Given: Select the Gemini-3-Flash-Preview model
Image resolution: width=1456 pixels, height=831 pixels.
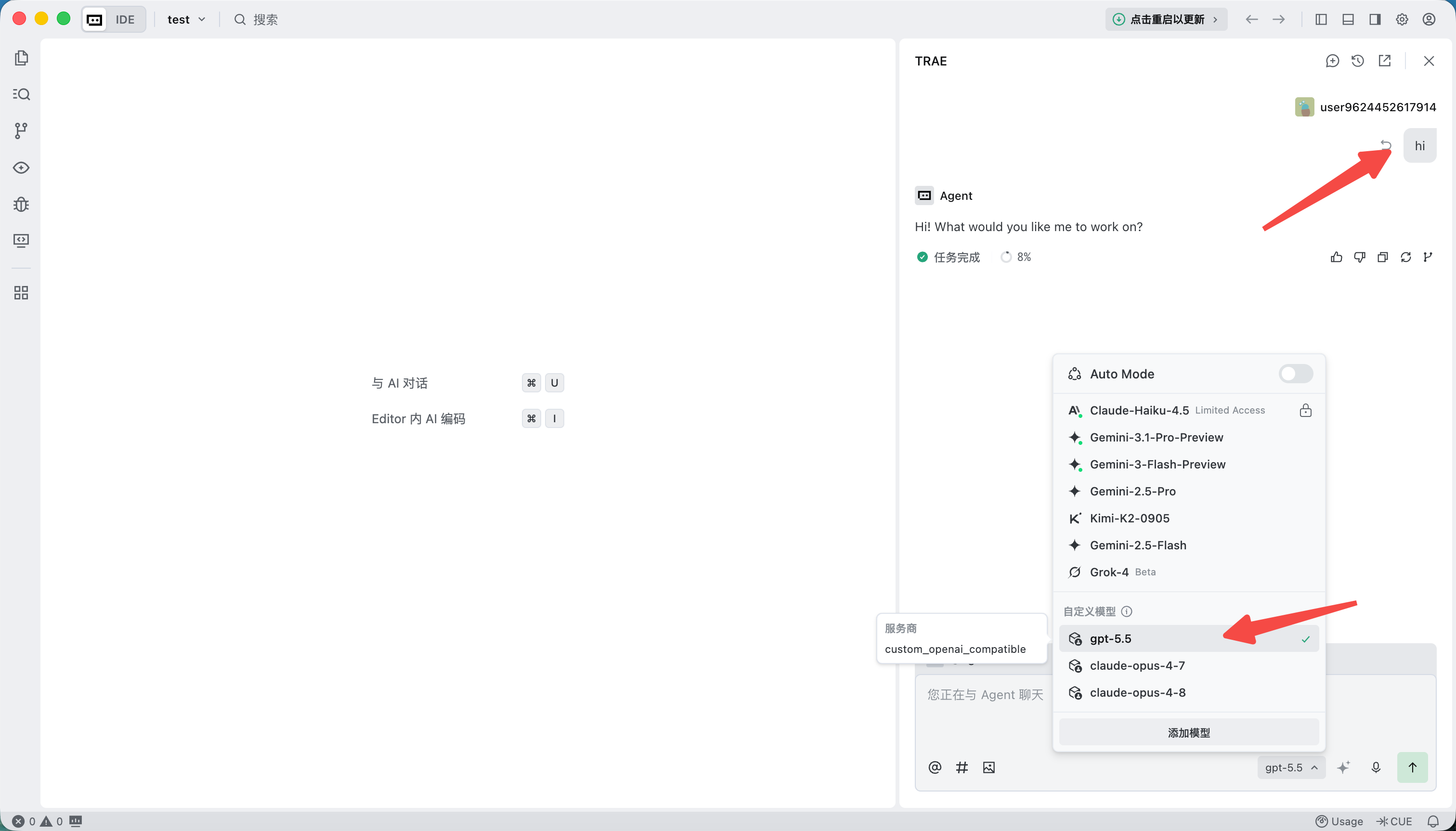Looking at the screenshot, I should (x=1189, y=464).
